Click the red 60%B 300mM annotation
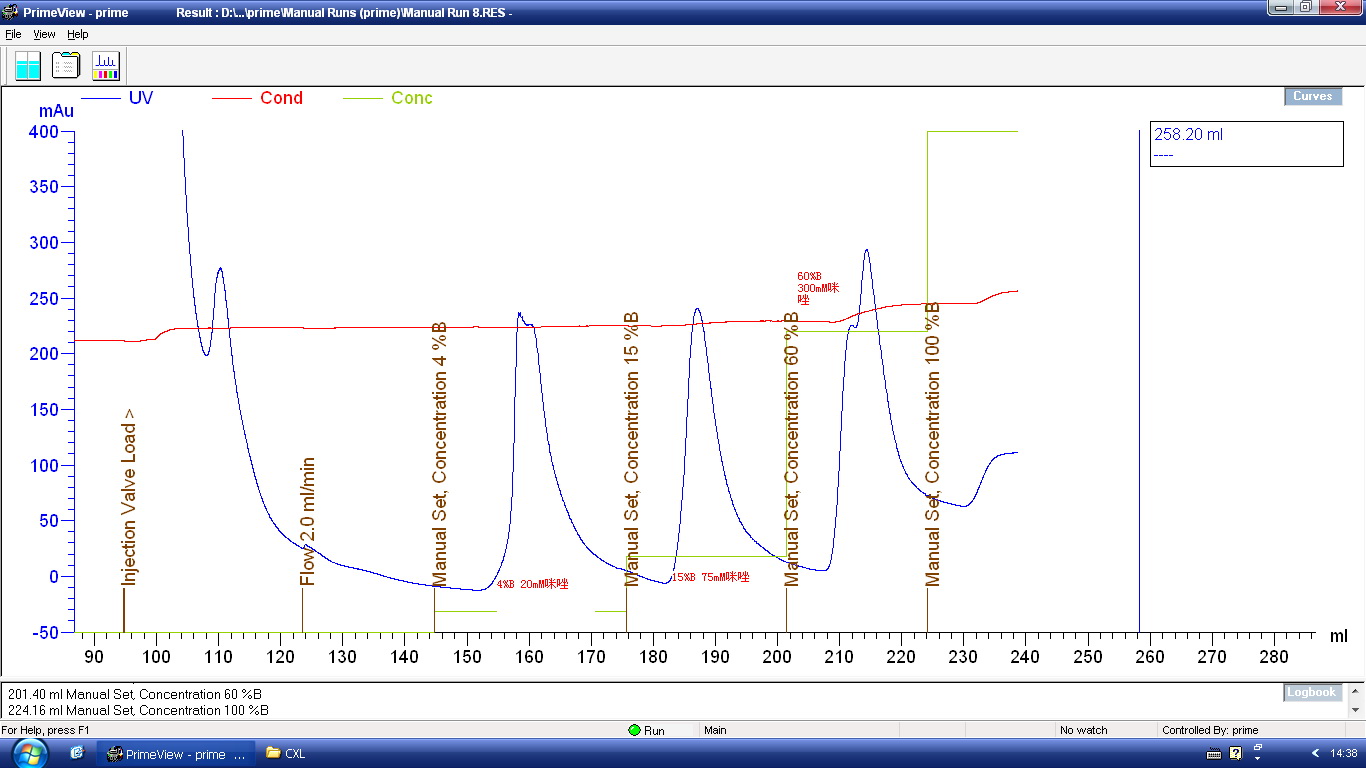 pyautogui.click(x=818, y=288)
